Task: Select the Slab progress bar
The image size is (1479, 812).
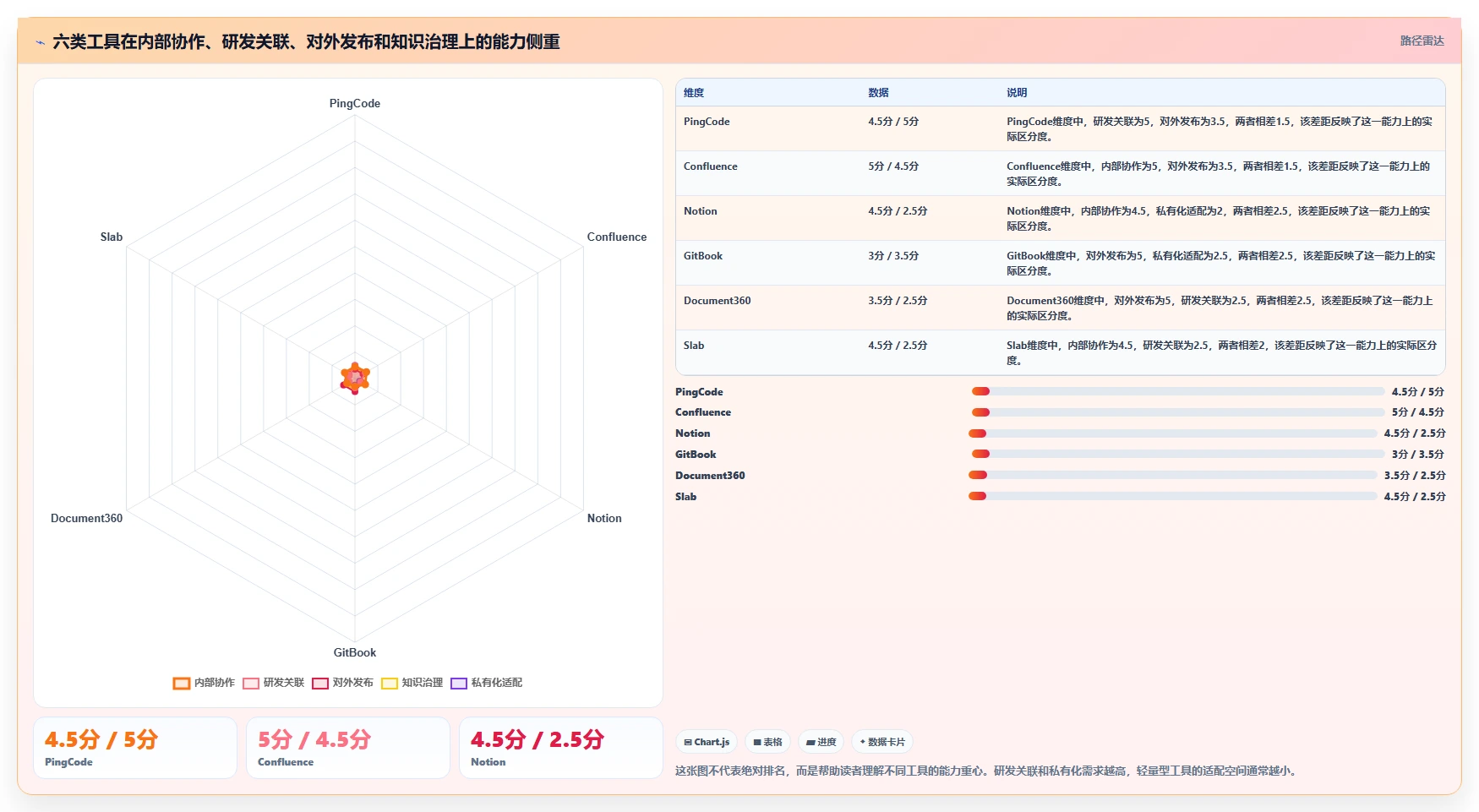Action: [x=1173, y=496]
